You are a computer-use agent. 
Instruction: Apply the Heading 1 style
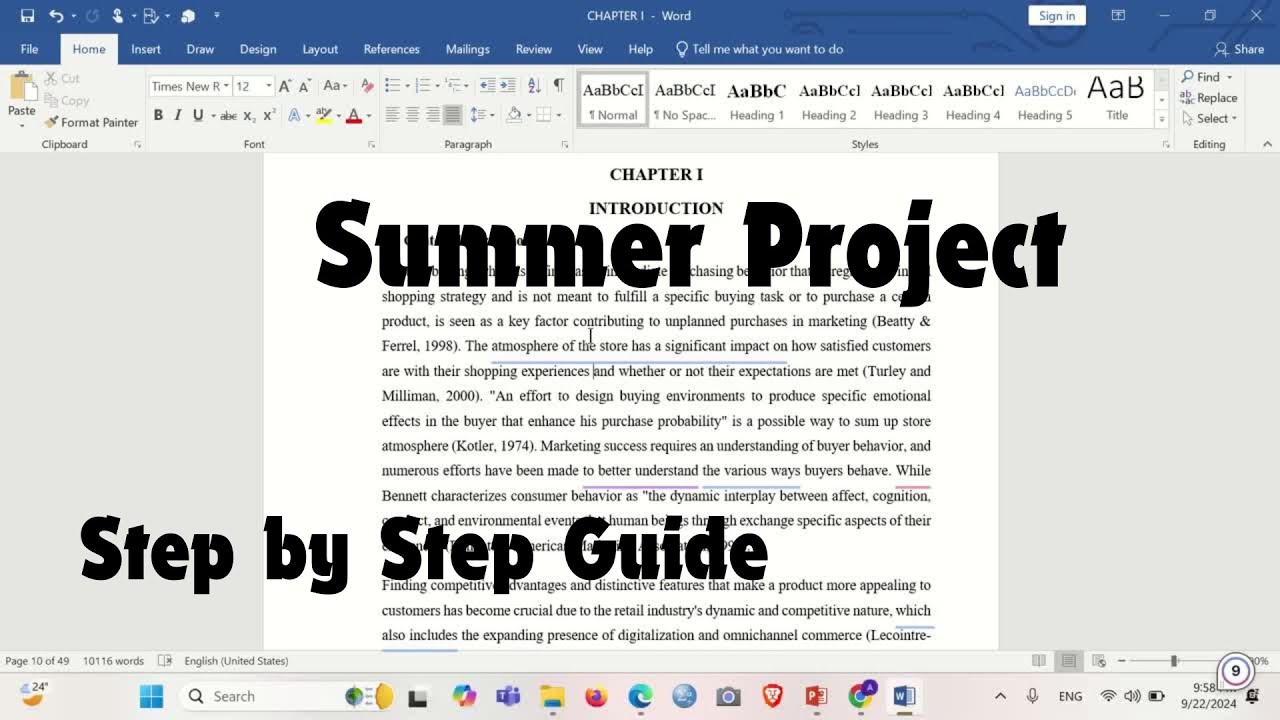click(757, 100)
